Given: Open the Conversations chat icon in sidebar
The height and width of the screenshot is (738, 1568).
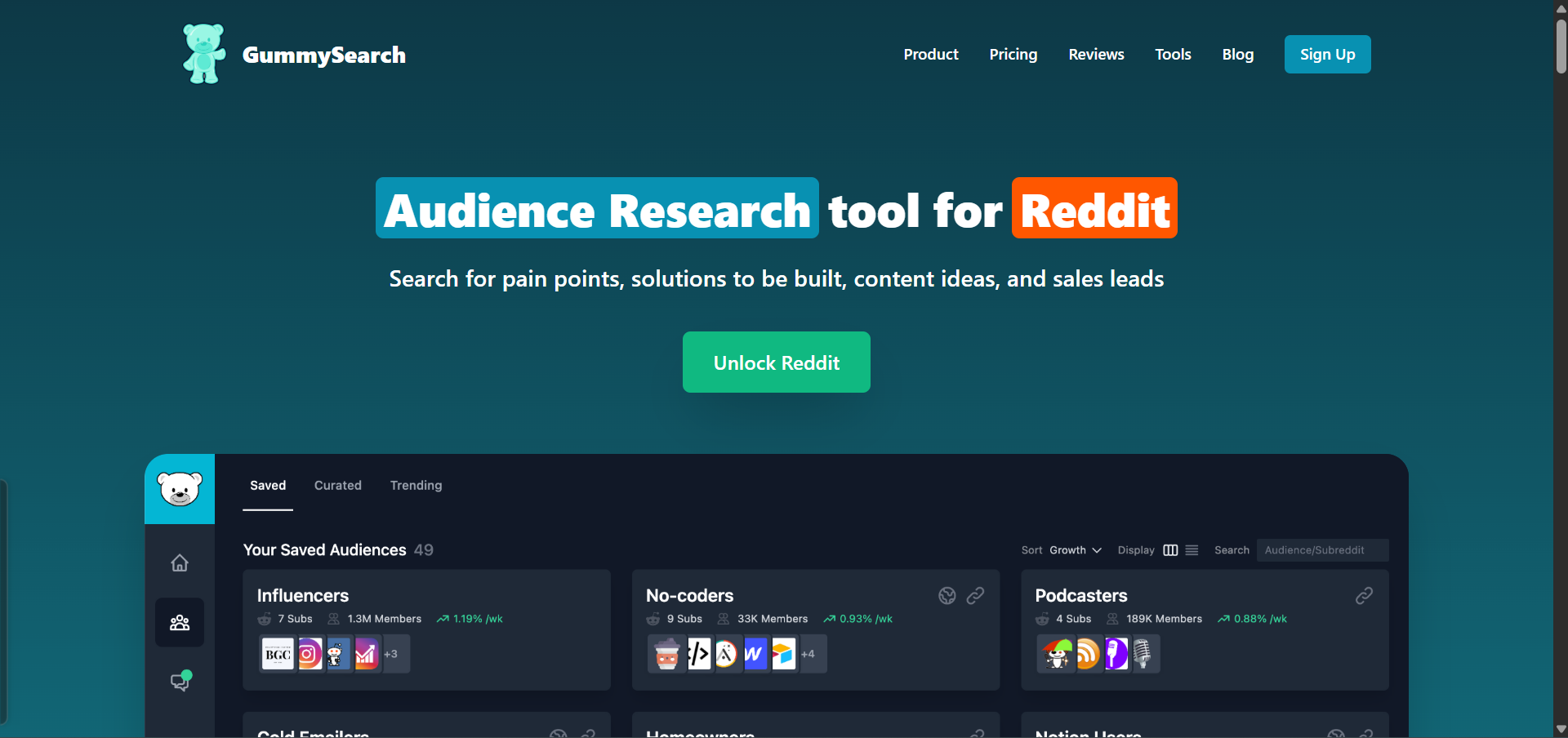Looking at the screenshot, I should (x=180, y=681).
